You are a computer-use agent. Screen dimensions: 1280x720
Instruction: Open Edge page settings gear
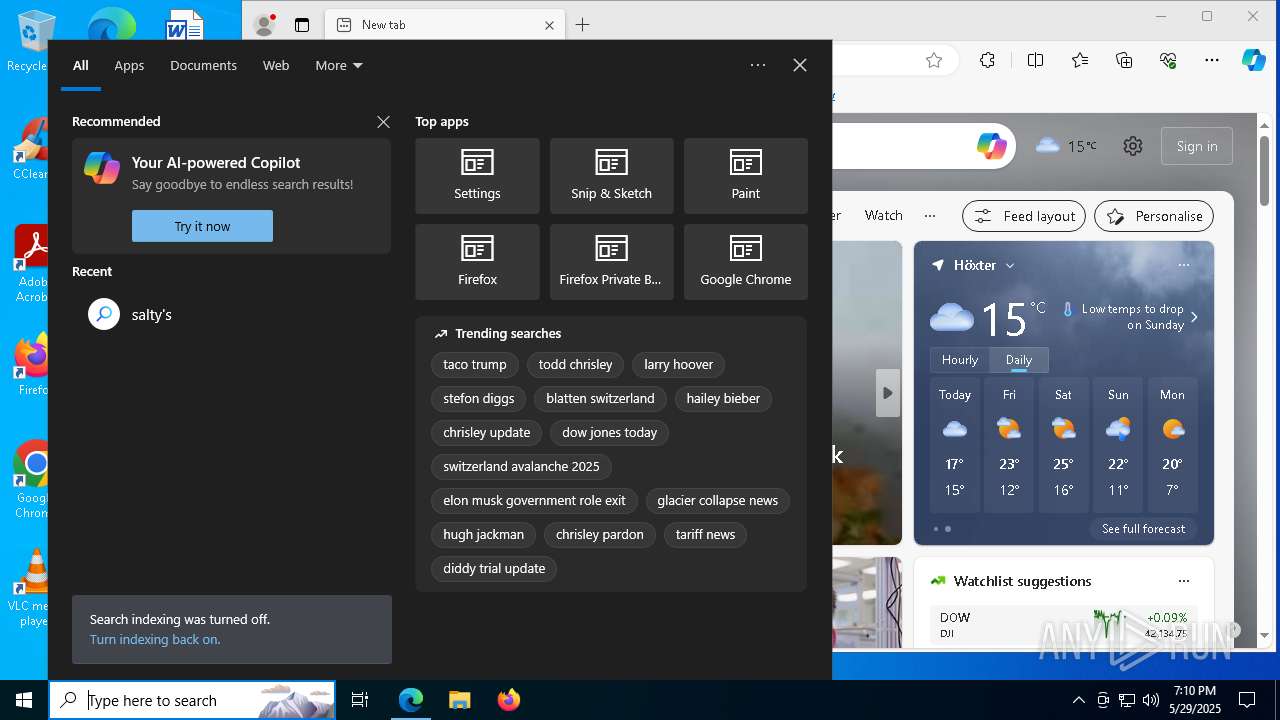click(1132, 146)
